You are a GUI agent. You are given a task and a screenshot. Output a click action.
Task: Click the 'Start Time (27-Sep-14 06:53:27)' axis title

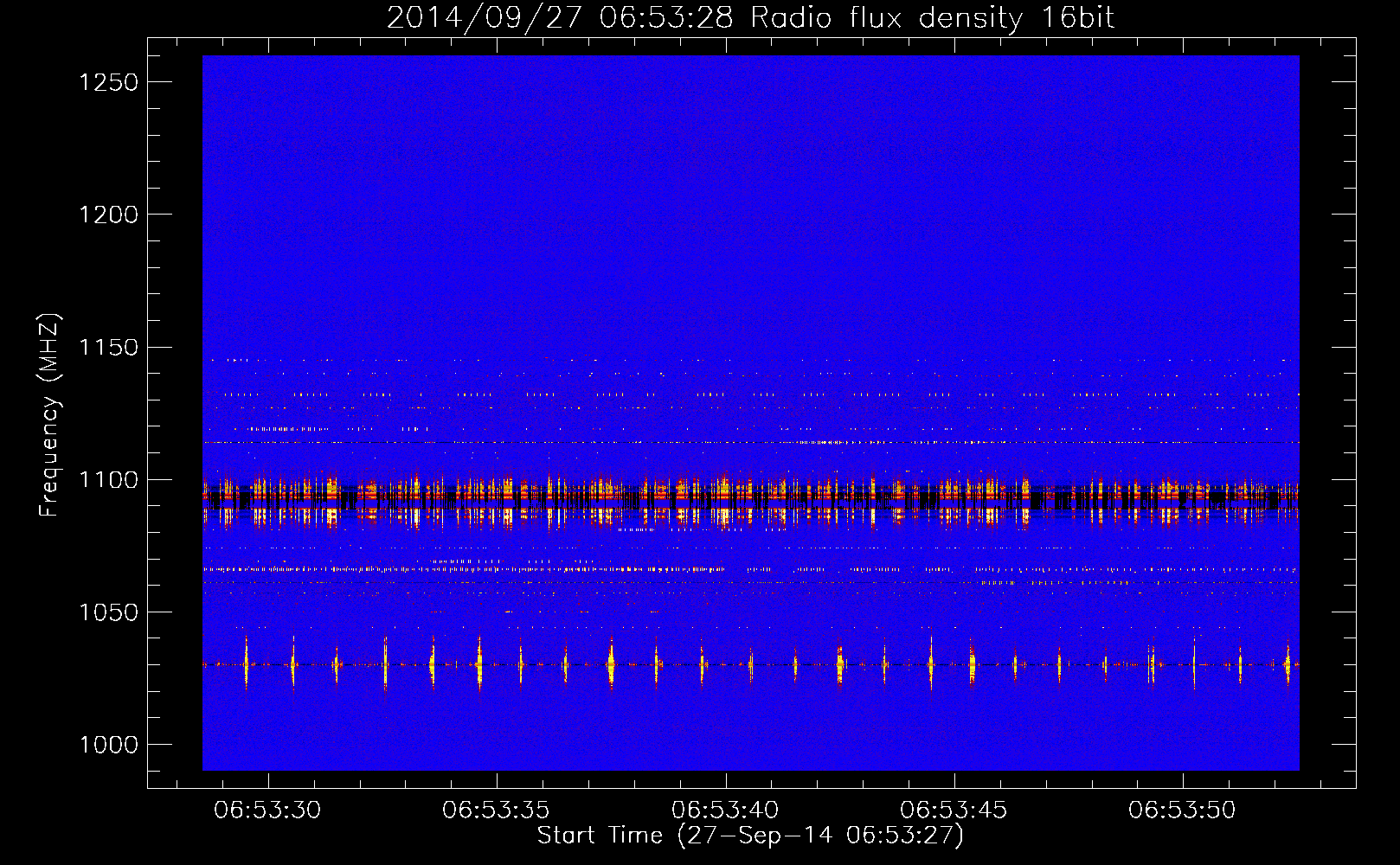(x=750, y=836)
